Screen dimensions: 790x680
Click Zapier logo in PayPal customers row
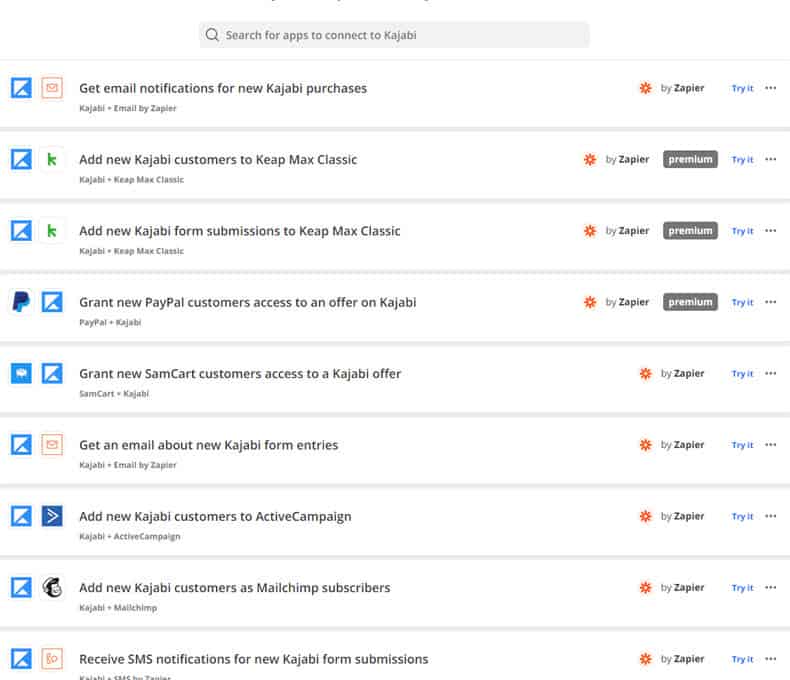(x=590, y=302)
